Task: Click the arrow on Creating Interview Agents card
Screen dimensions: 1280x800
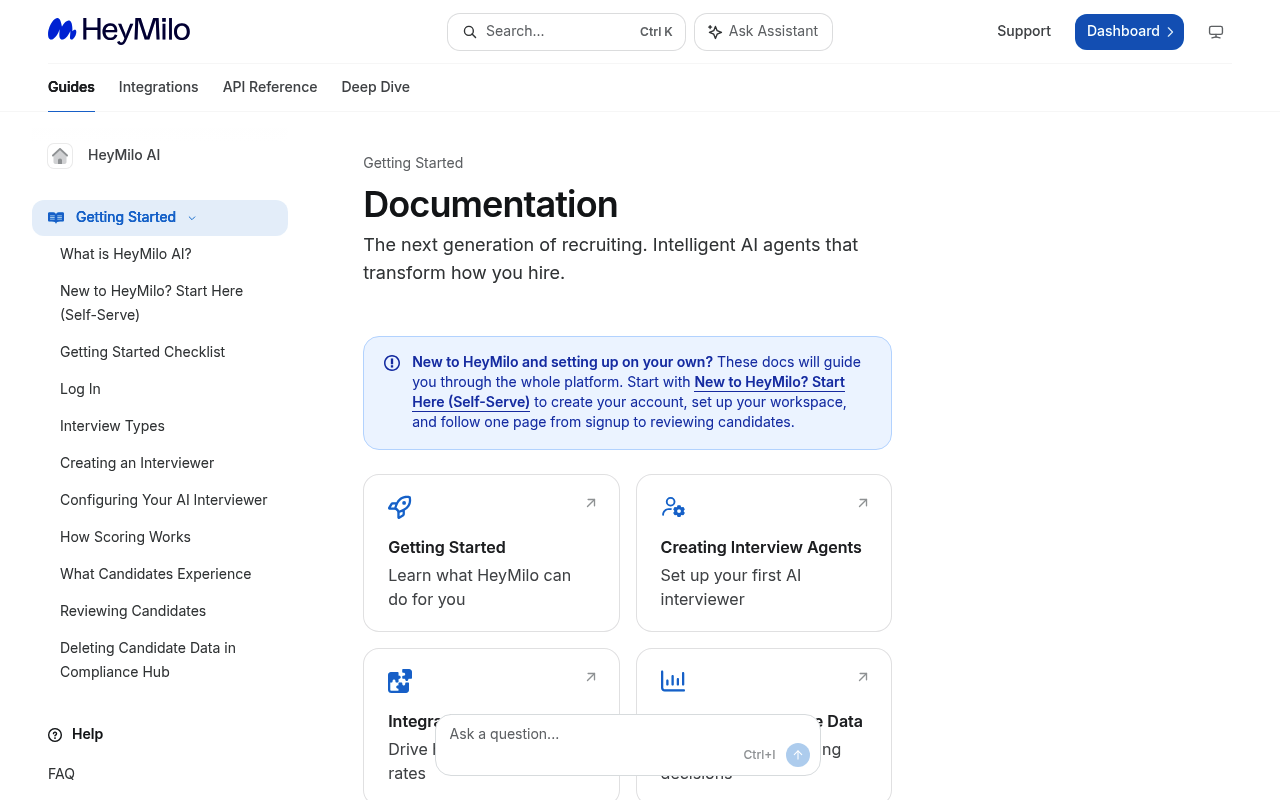Action: pos(863,503)
